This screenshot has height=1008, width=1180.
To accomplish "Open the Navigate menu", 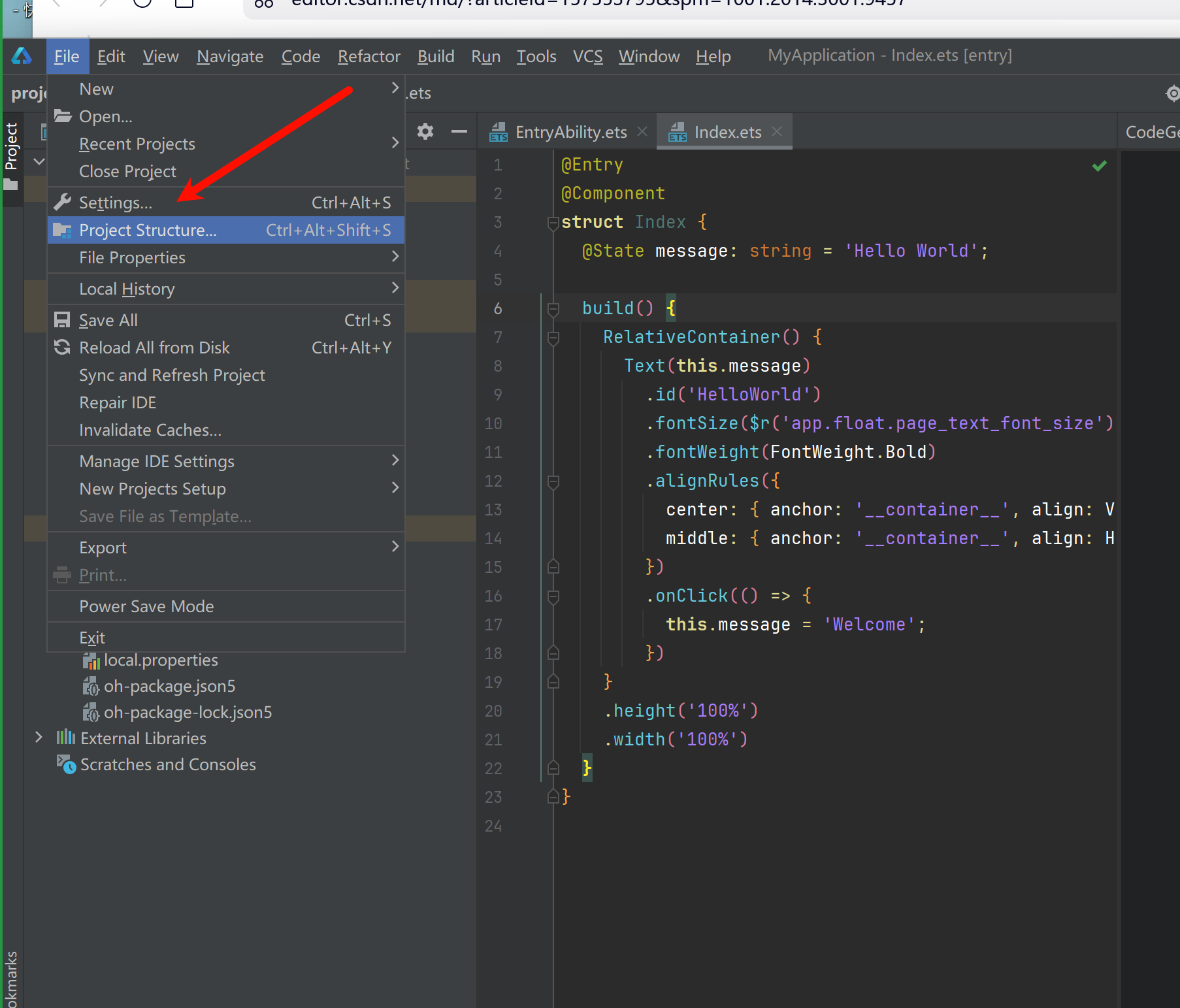I will [x=230, y=57].
